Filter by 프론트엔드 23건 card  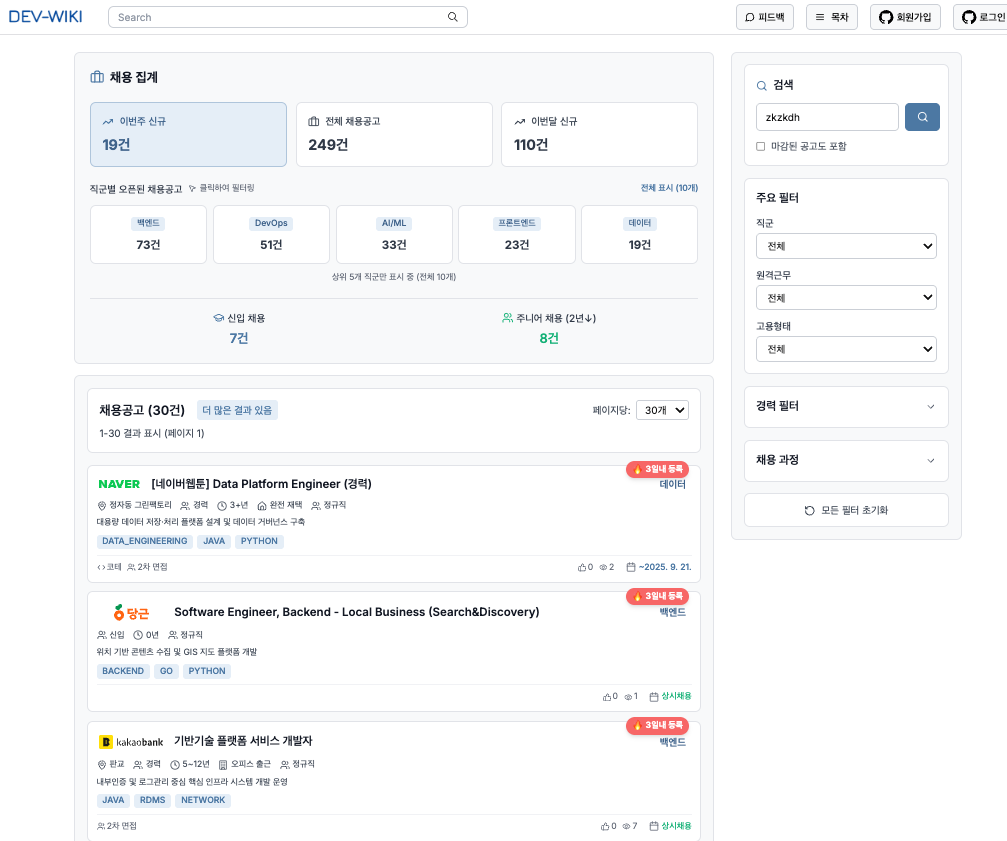pos(516,234)
